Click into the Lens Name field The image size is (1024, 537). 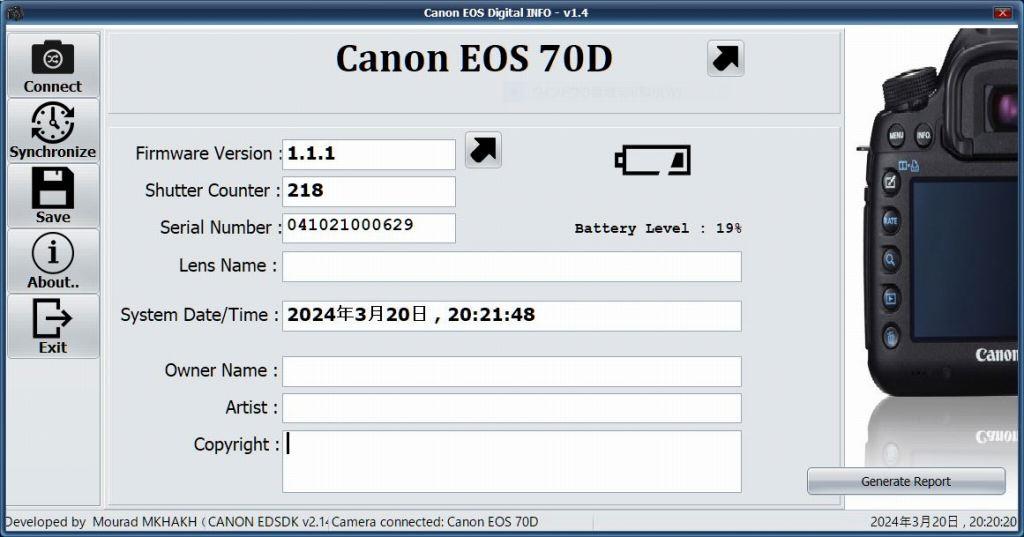(x=511, y=267)
